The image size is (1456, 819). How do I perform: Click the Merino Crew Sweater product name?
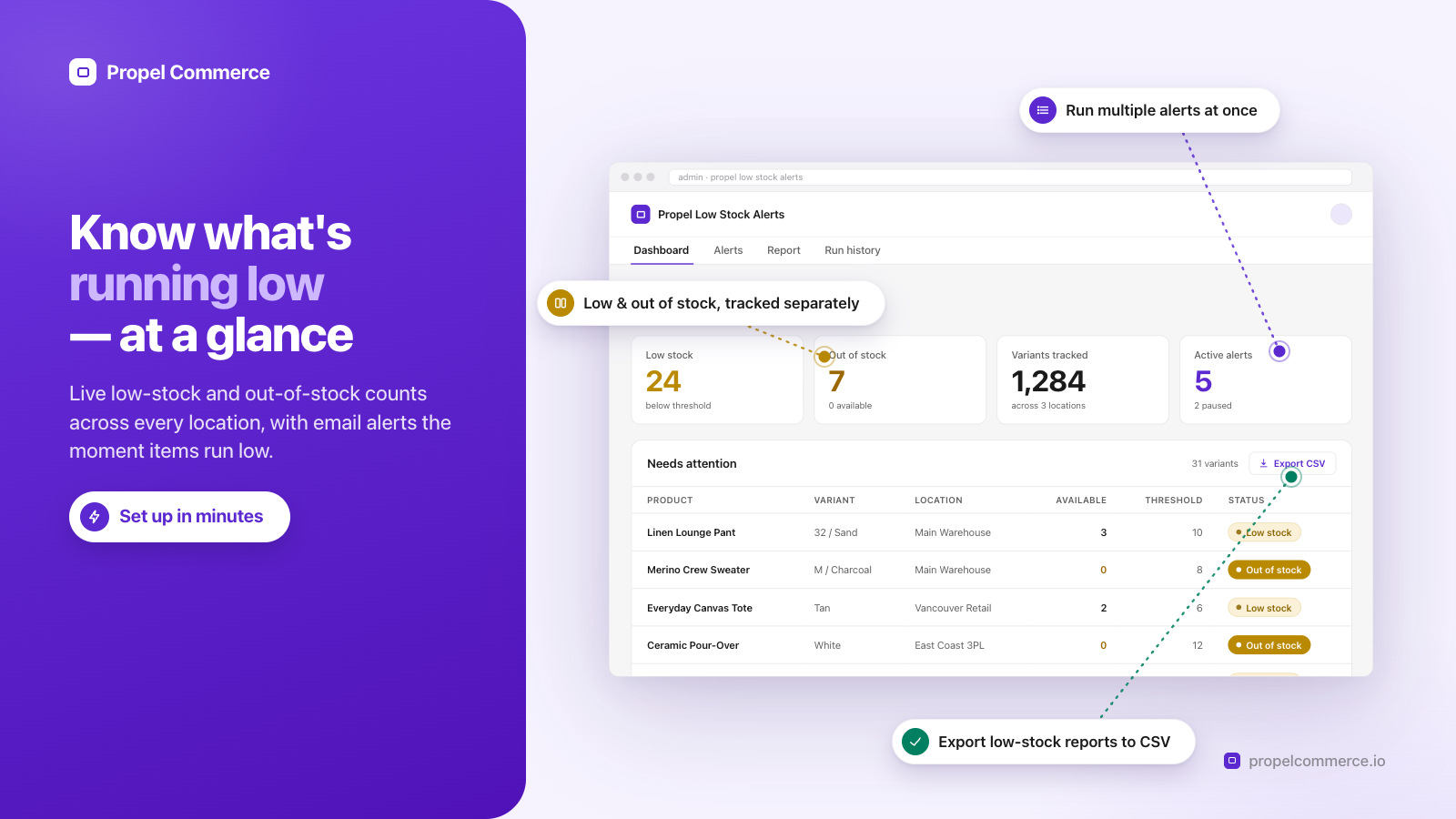point(698,570)
